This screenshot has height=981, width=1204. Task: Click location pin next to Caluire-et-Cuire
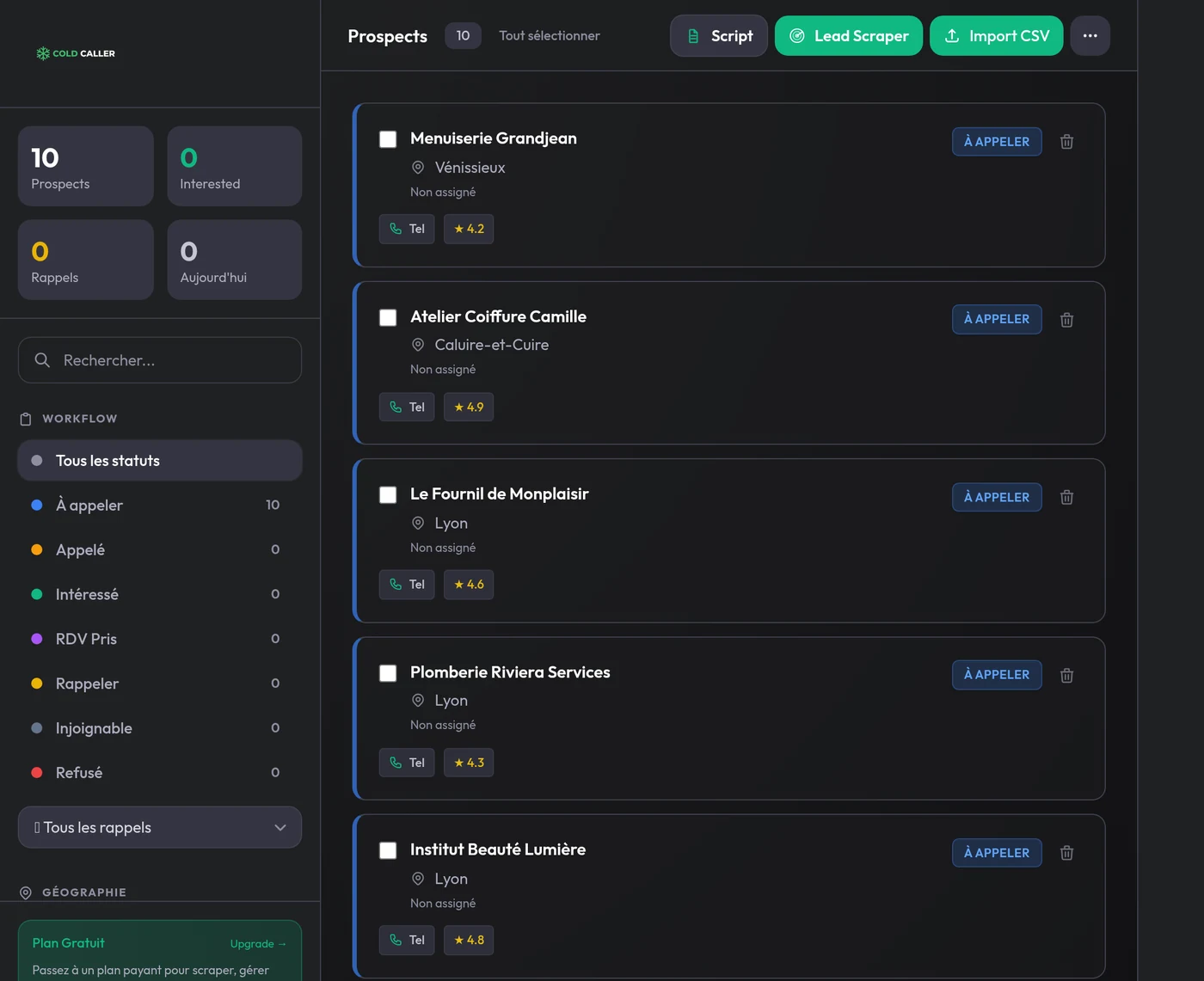tap(418, 345)
